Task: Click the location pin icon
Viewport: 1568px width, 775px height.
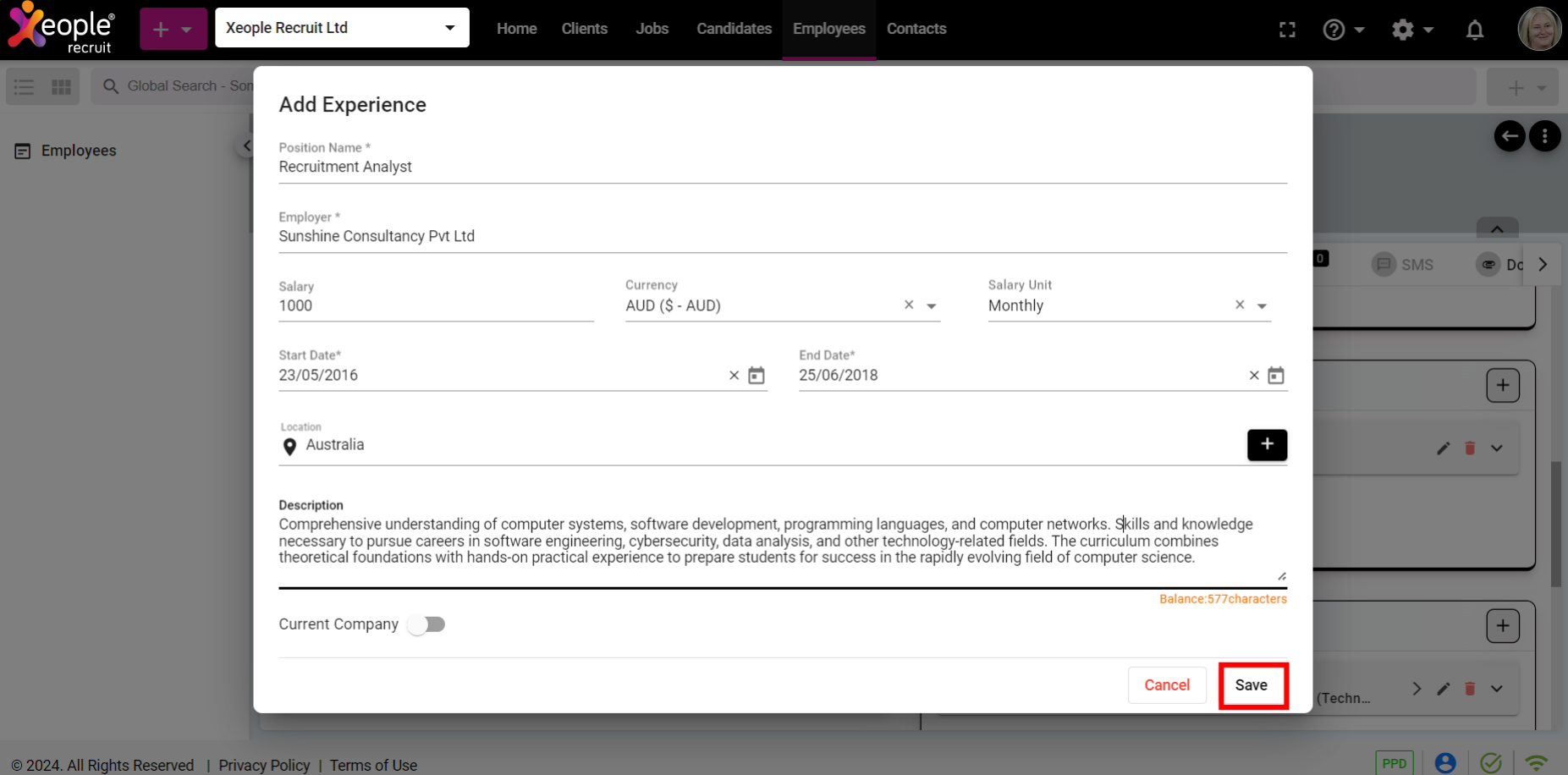Action: click(x=289, y=447)
